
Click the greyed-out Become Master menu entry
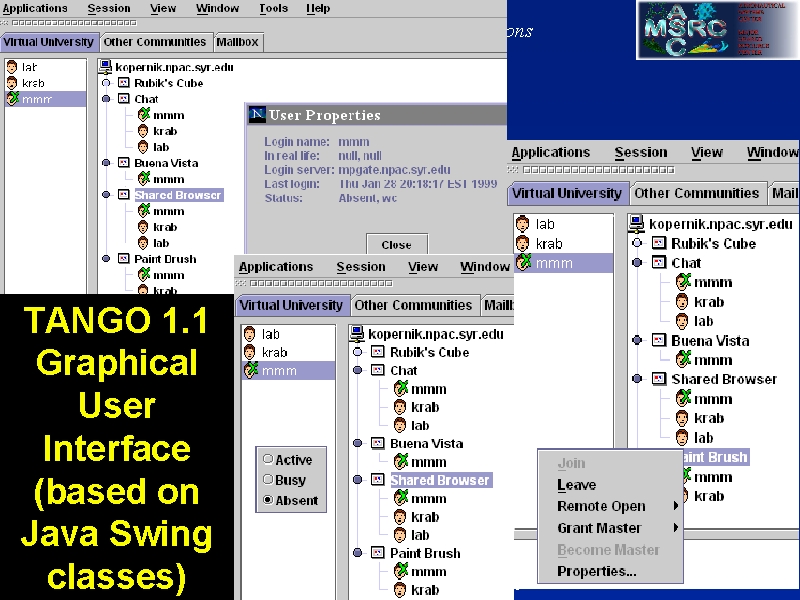[x=608, y=550]
